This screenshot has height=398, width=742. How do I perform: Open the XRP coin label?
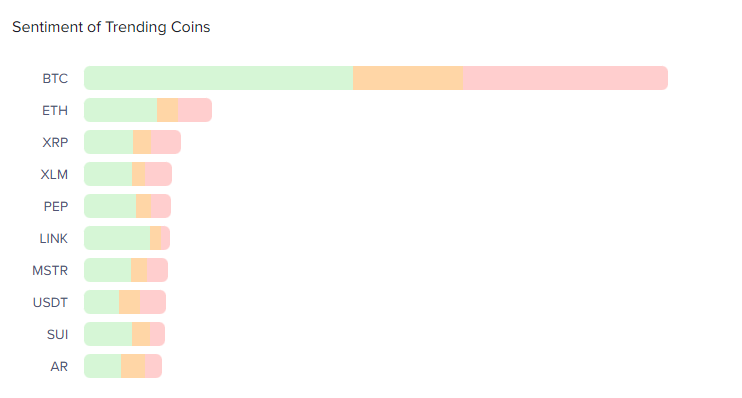pos(55,142)
